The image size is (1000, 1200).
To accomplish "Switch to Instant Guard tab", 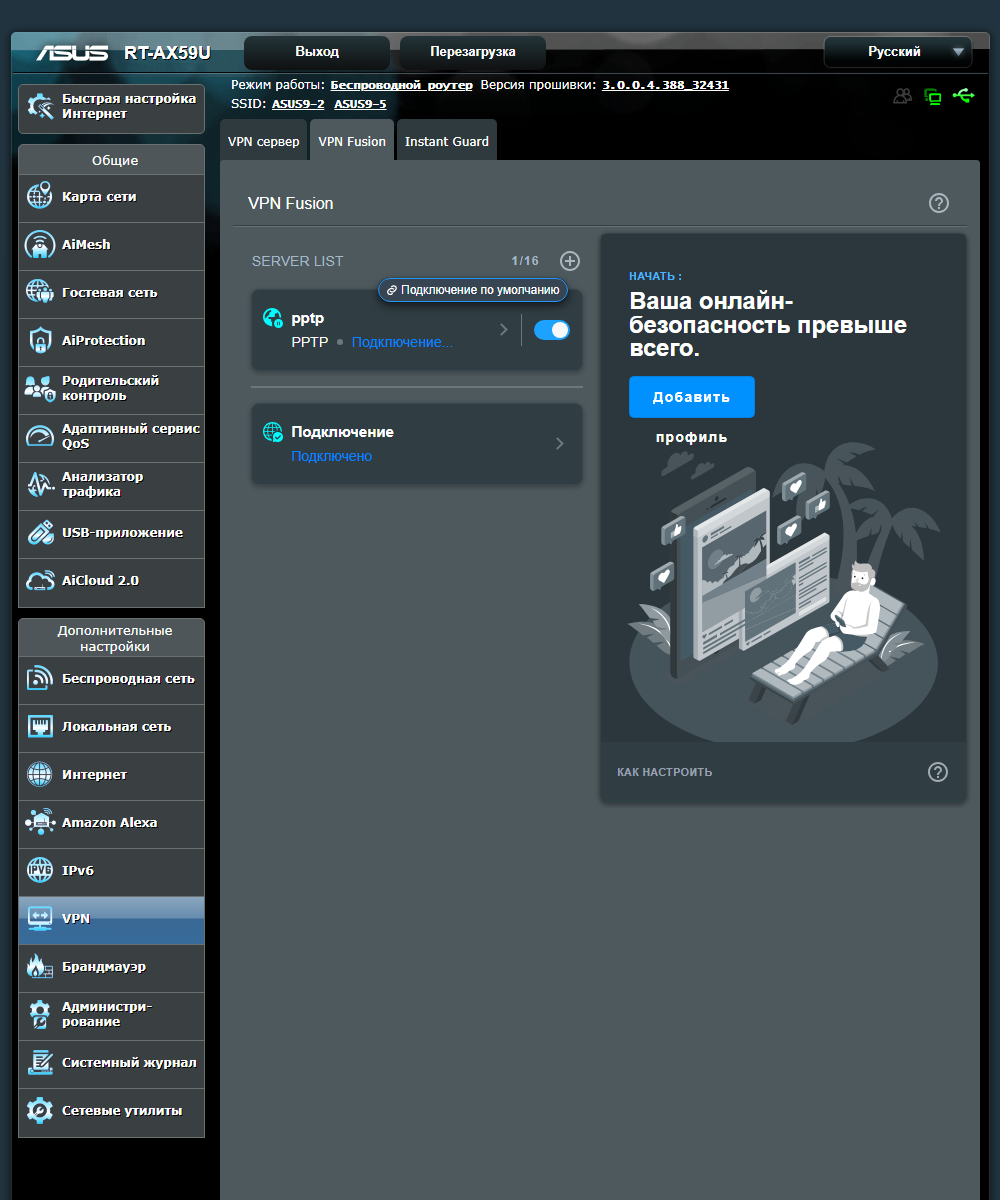I will (x=447, y=141).
